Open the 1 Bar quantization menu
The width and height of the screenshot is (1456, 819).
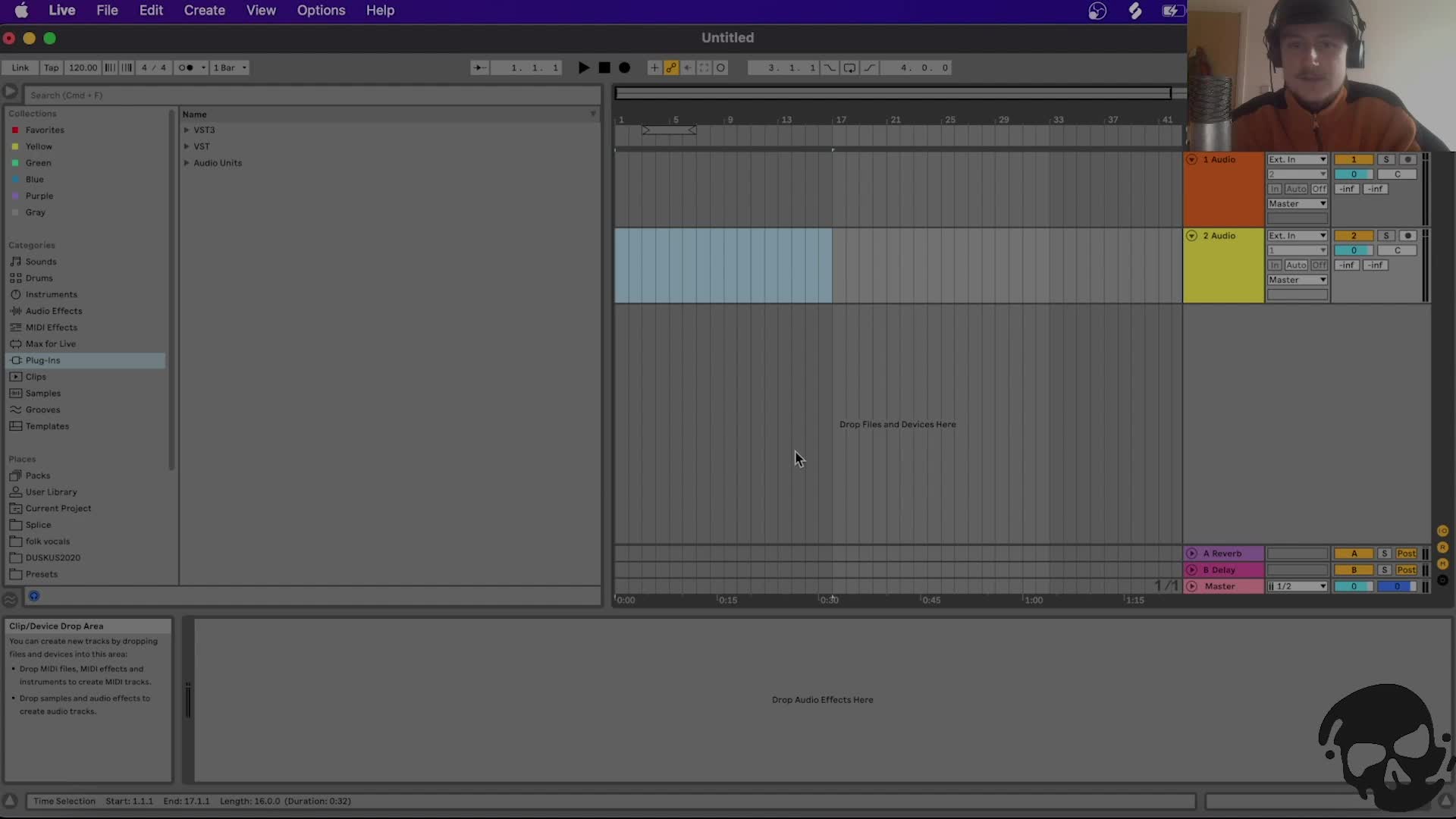(x=230, y=67)
